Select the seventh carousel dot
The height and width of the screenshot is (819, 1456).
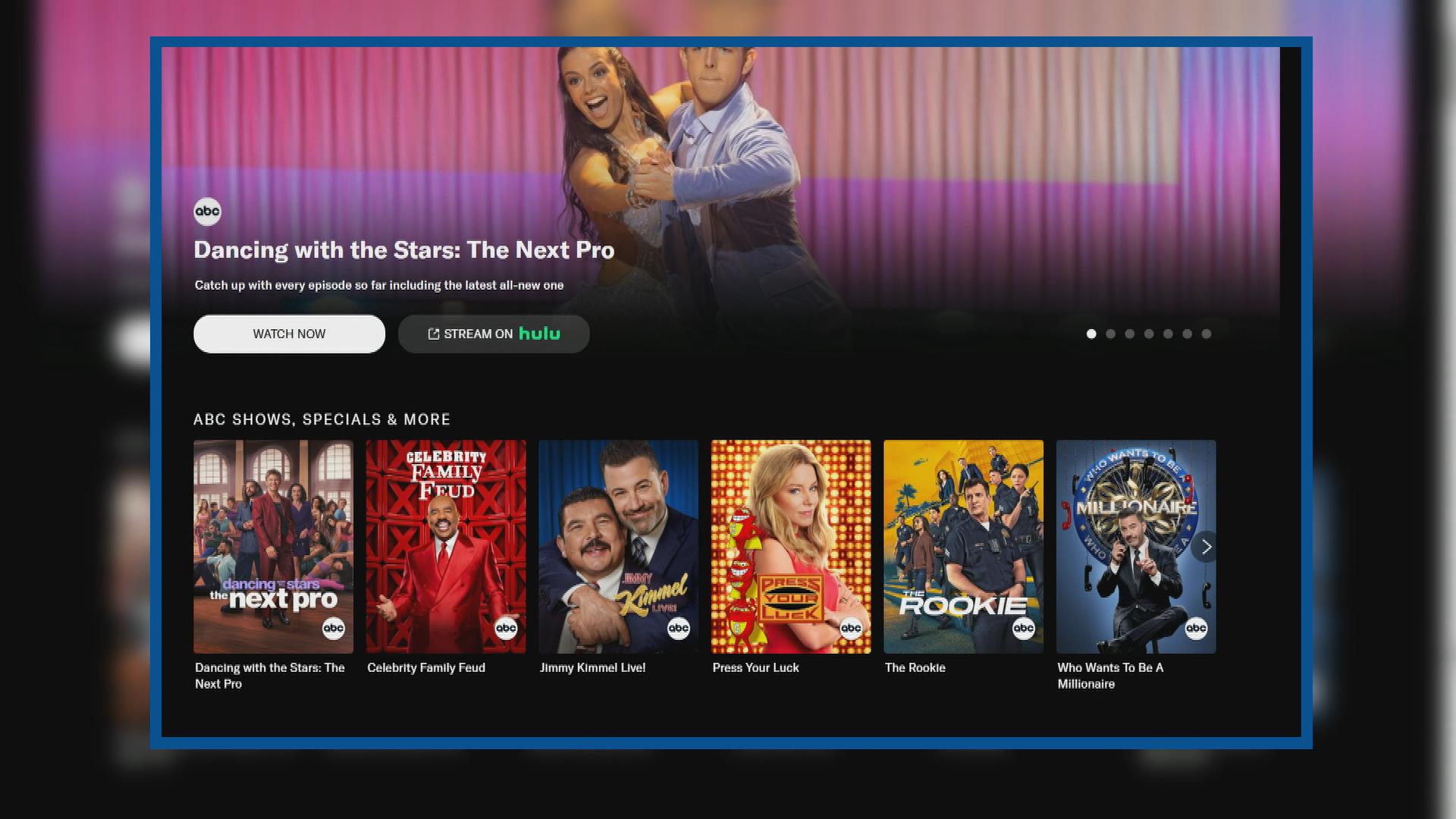tap(1207, 334)
